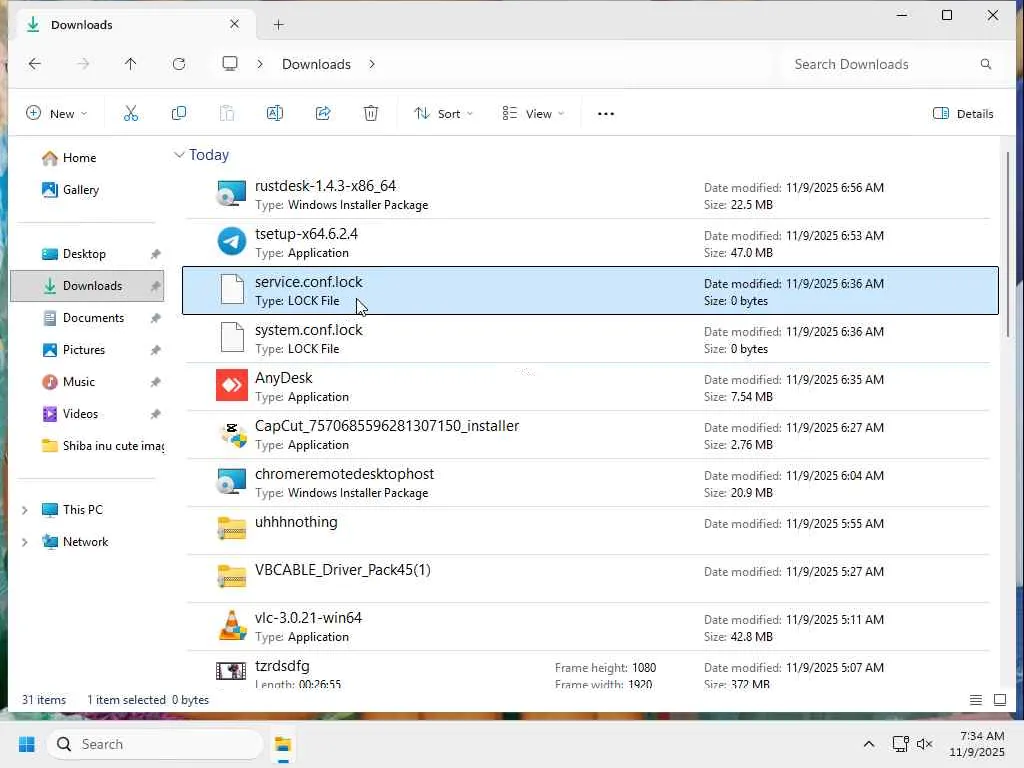Close the Downloads tab
This screenshot has width=1024, height=768.
tap(234, 24)
